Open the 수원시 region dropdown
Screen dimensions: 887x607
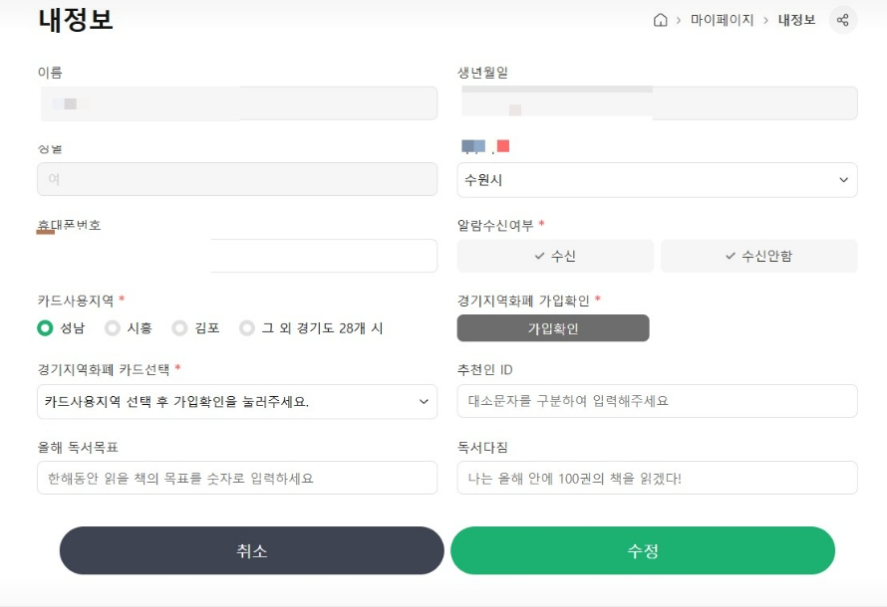657,180
